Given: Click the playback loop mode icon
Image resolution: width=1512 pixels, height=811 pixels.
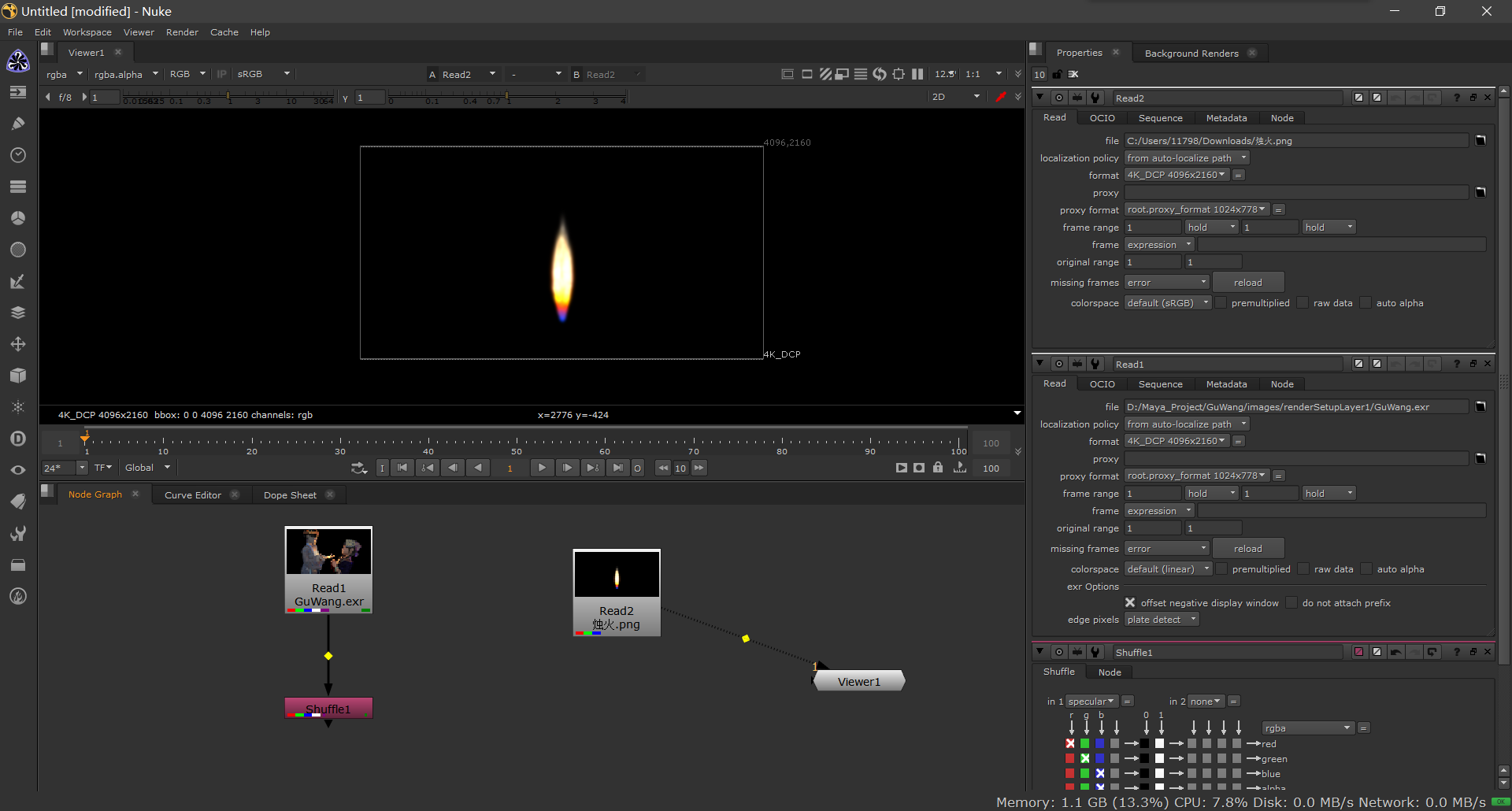Looking at the screenshot, I should (x=359, y=468).
